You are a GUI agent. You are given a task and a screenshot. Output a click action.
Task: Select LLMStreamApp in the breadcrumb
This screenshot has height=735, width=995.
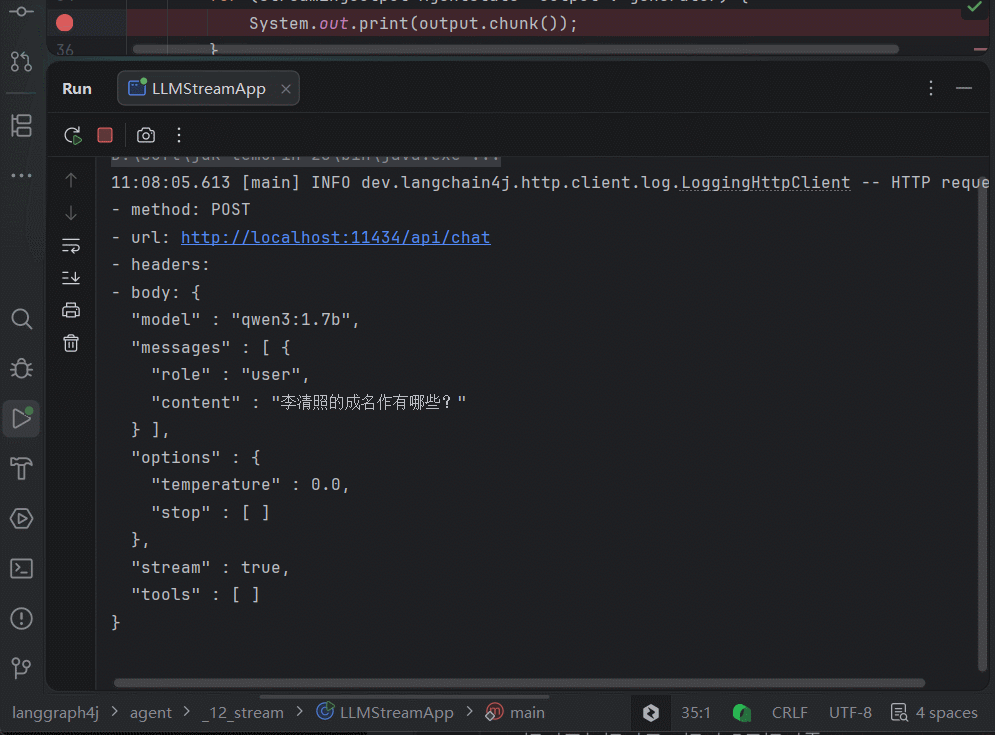point(385,713)
